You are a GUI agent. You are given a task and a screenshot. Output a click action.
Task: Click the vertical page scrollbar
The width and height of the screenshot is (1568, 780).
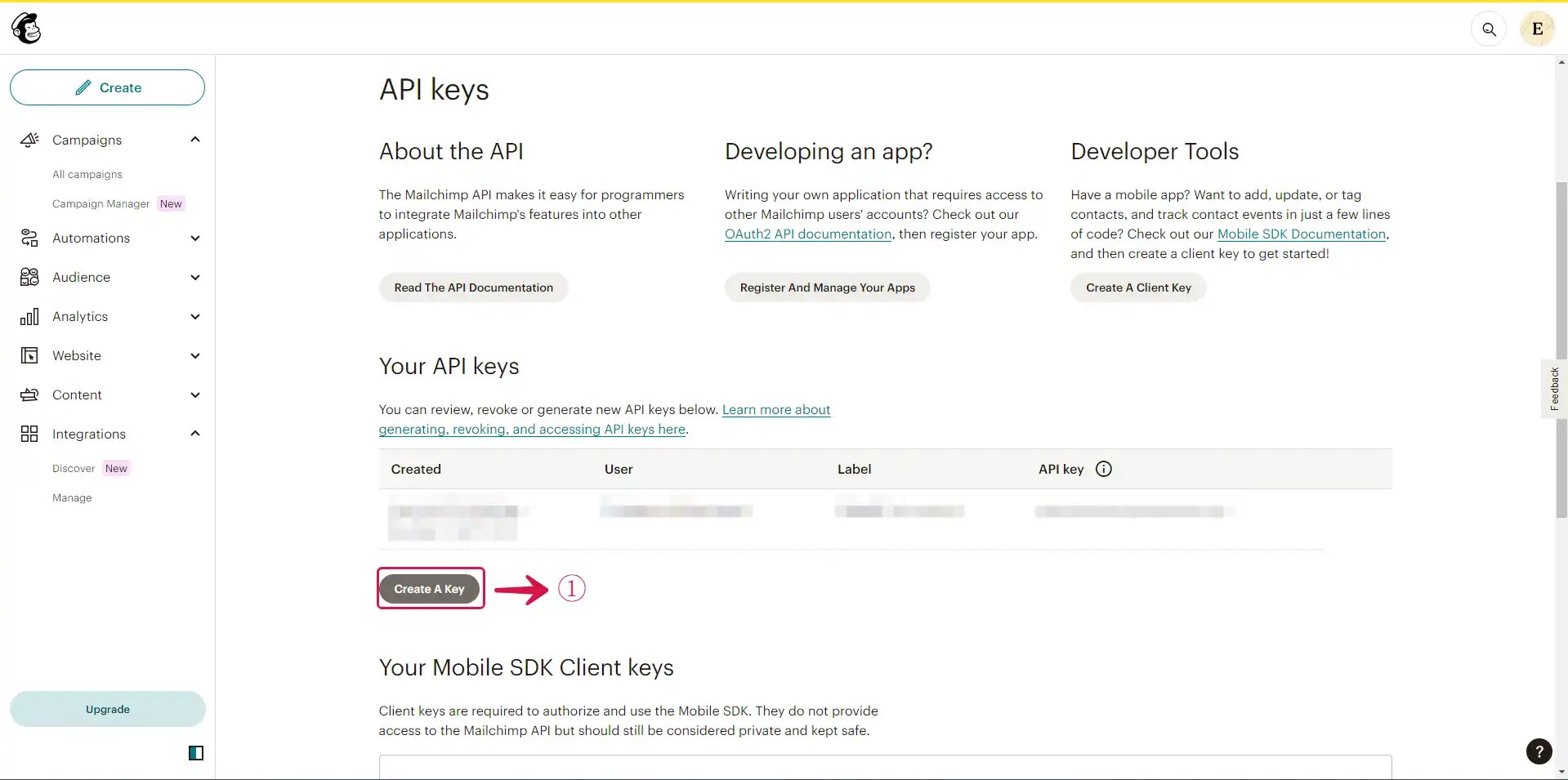point(1561,350)
